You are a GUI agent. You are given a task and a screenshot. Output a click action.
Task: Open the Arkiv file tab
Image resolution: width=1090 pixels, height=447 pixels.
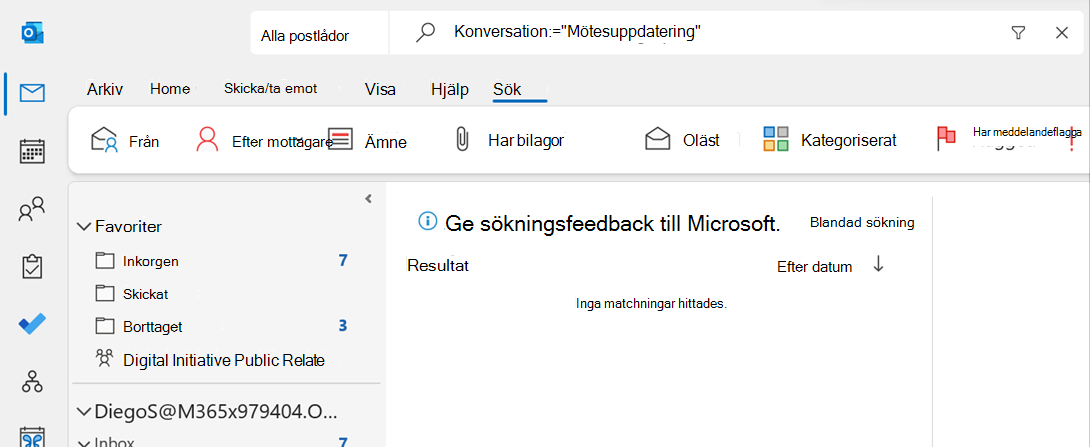(105, 89)
